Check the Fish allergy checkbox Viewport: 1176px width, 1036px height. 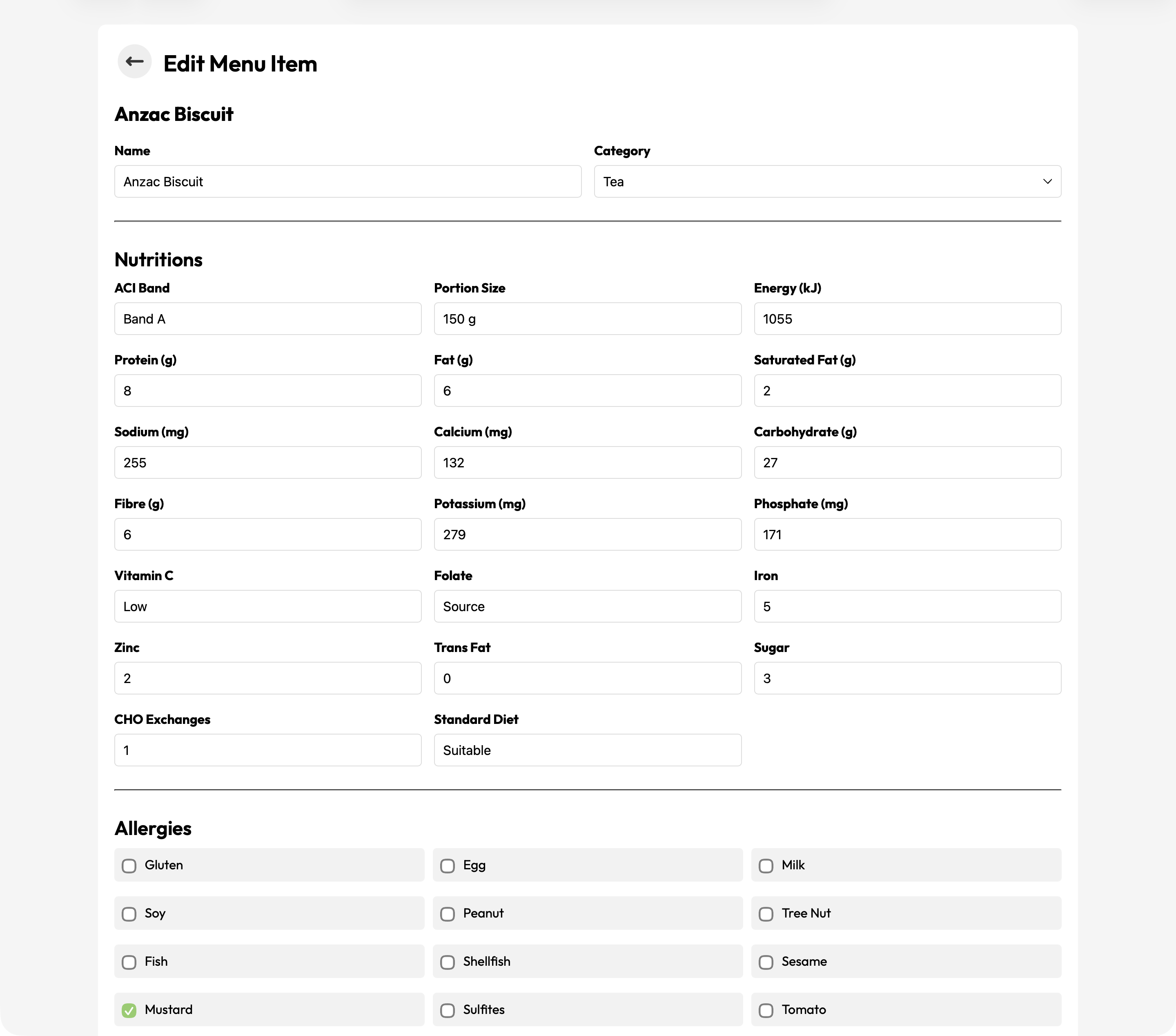129,963
